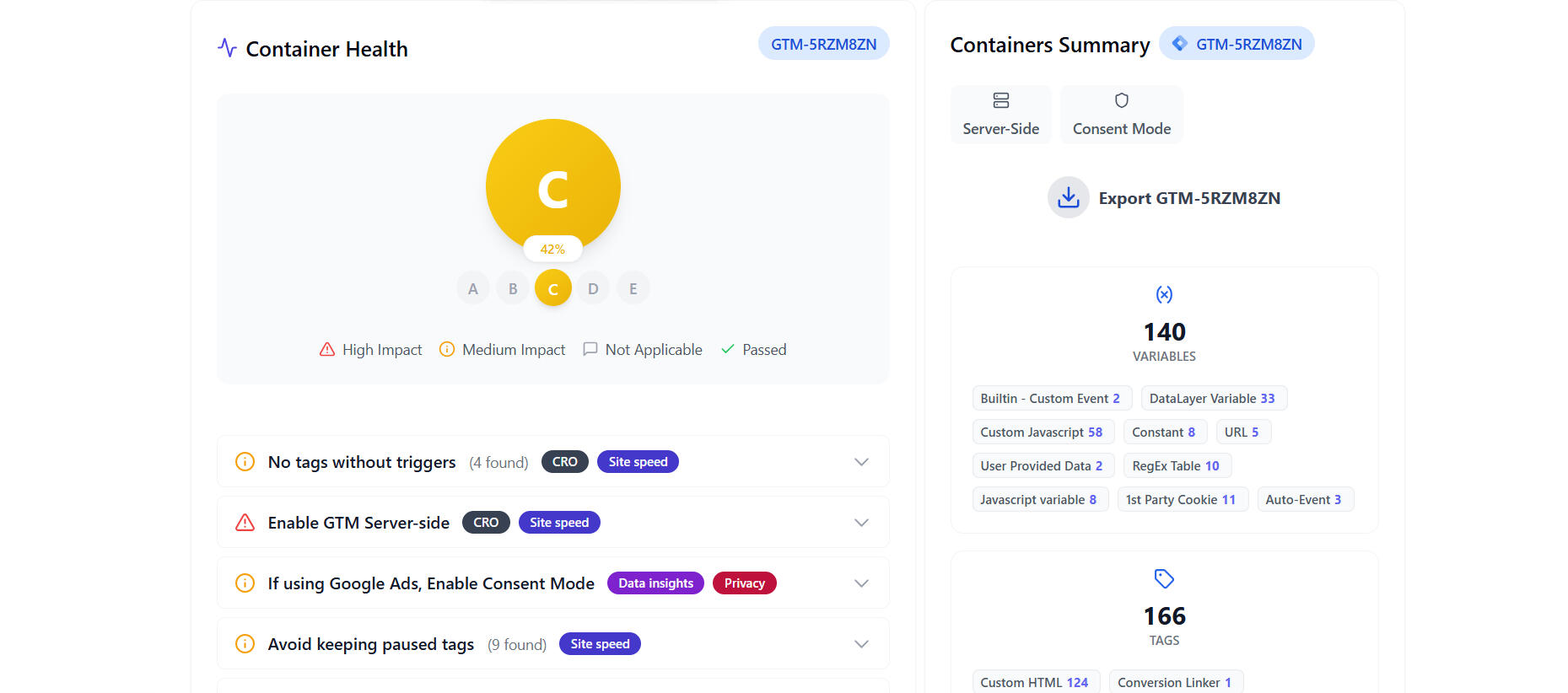The image size is (1568, 693).
Task: Click CRO tag on No tags without triggers
Action: (564, 462)
